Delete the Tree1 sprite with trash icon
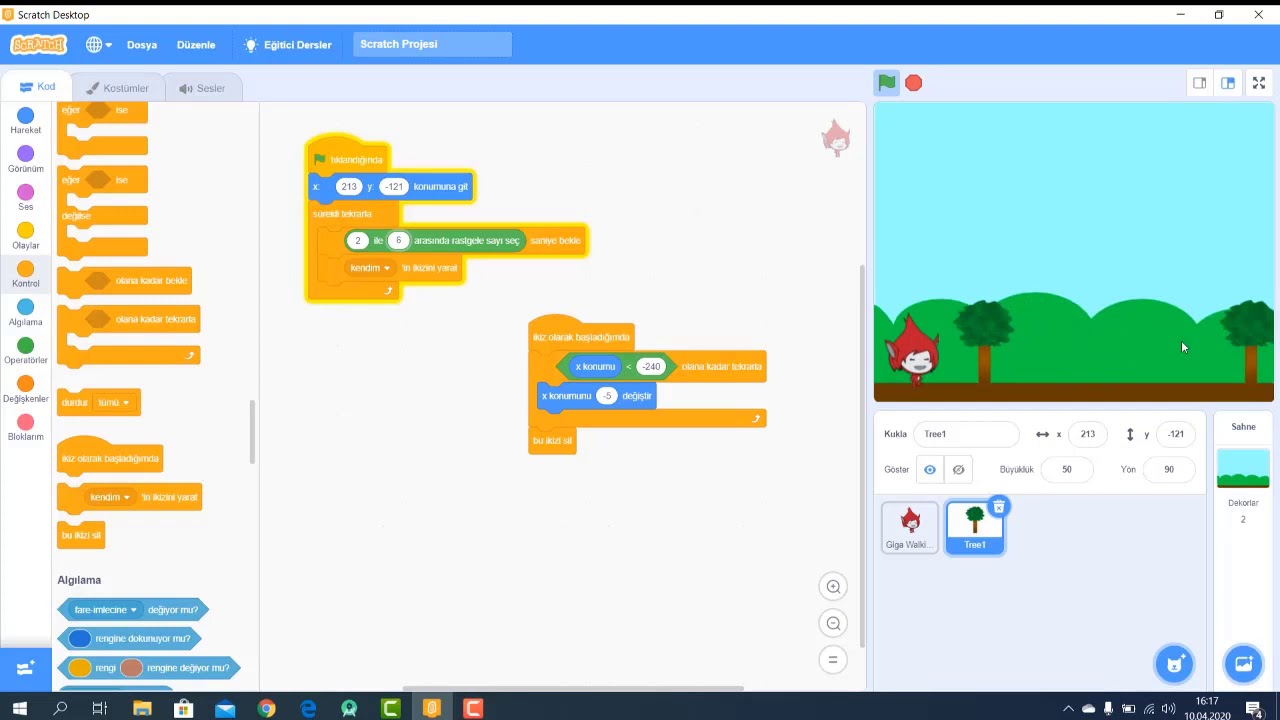 point(998,507)
